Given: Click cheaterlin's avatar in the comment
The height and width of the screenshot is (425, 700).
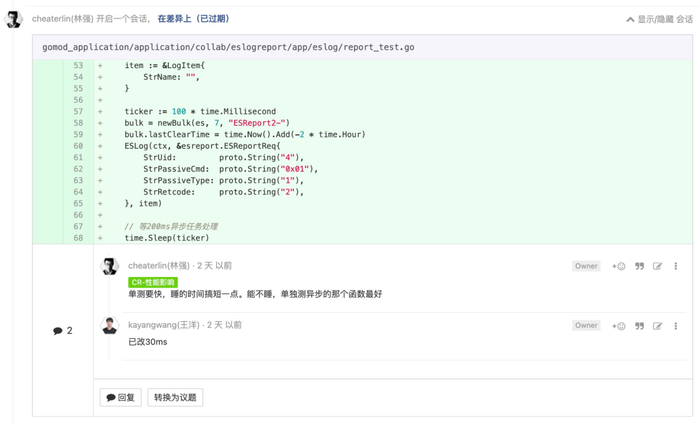Looking at the screenshot, I should (x=110, y=267).
